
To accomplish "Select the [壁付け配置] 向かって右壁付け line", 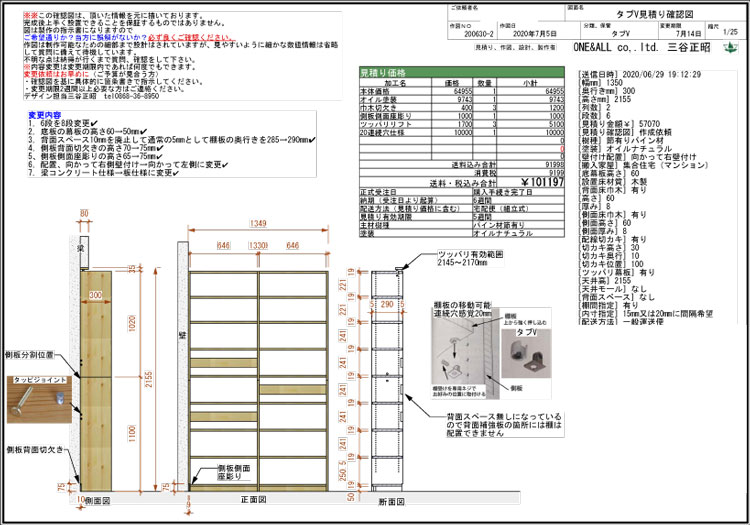I will [x=638, y=157].
